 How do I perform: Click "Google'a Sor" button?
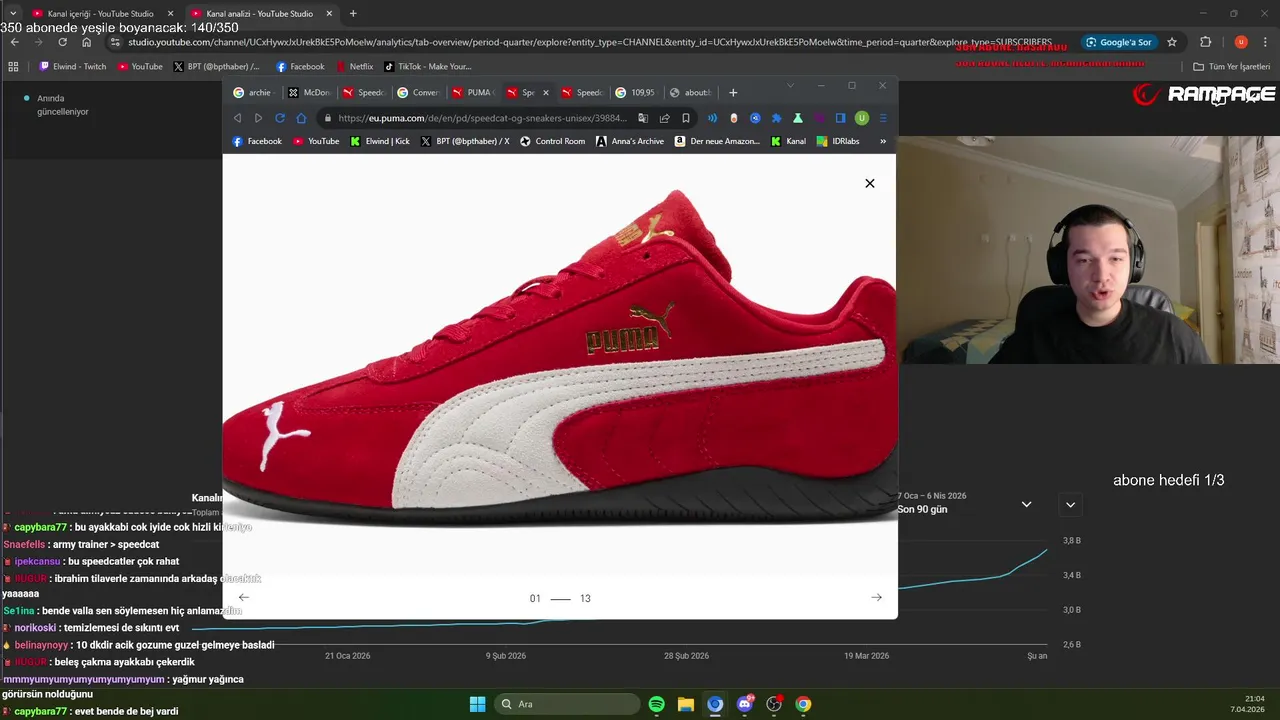1120,42
